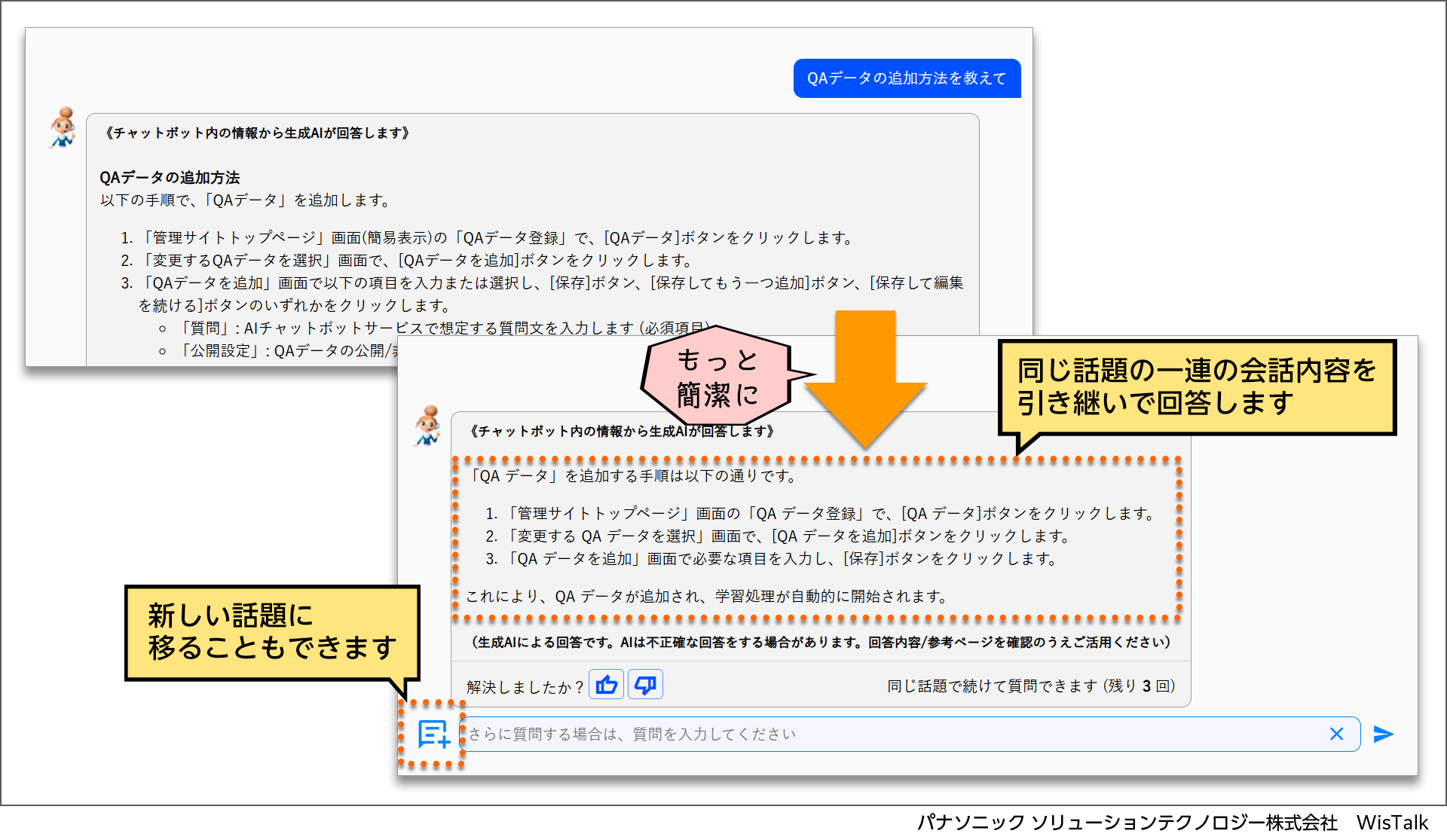Click the 生成AIによる回答です disclaimer text

pos(821,642)
